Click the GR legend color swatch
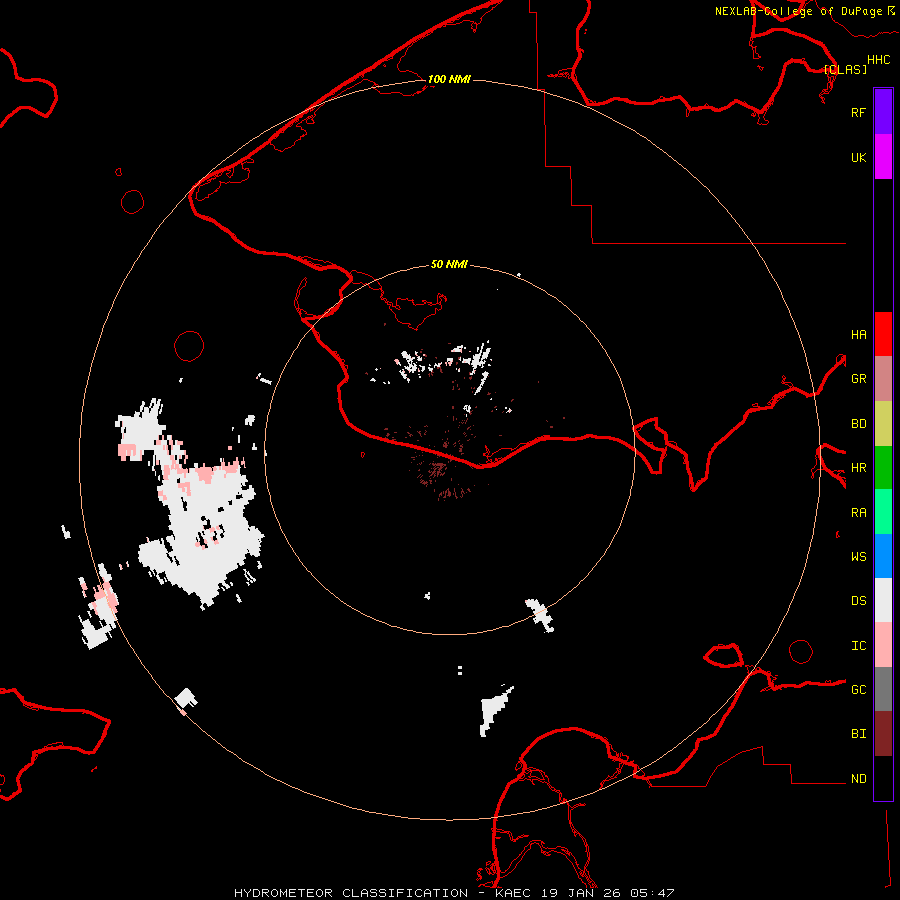The height and width of the screenshot is (900, 900). (x=883, y=379)
